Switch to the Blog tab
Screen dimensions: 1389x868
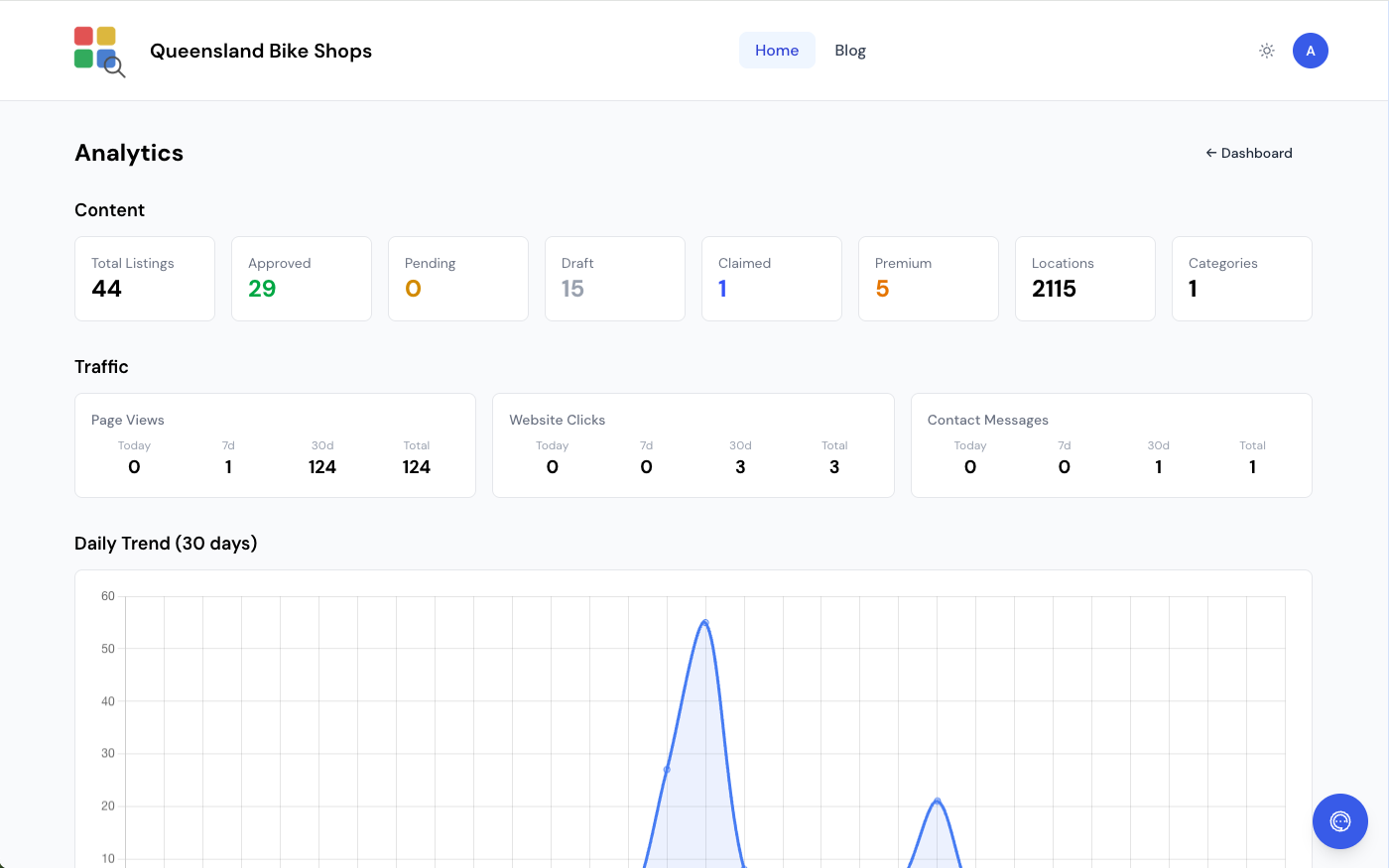(x=850, y=50)
